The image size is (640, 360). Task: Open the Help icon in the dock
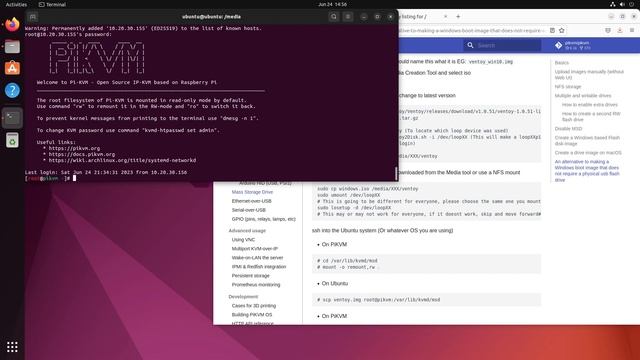coord(12,90)
